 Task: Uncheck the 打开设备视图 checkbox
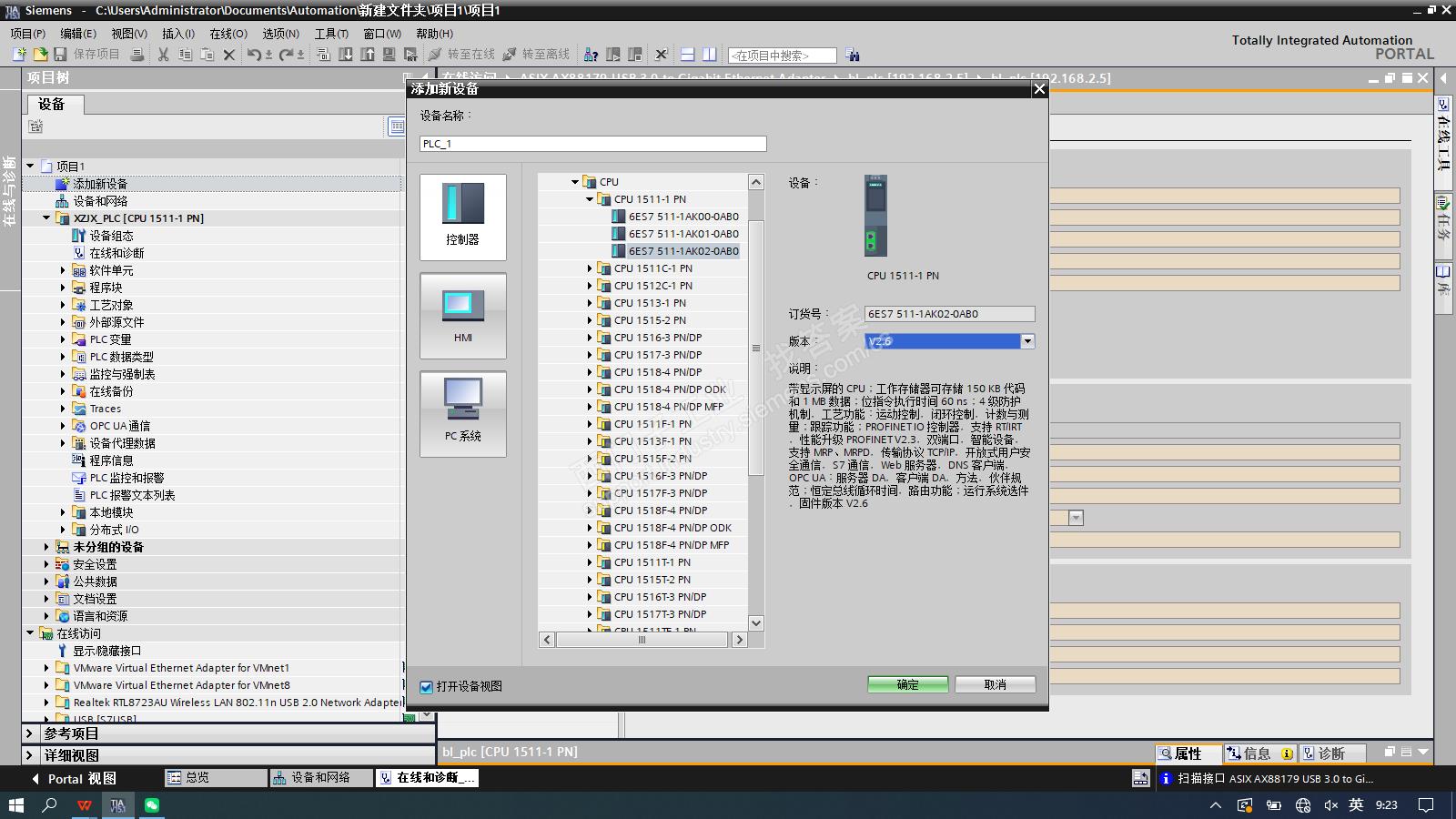(x=426, y=687)
